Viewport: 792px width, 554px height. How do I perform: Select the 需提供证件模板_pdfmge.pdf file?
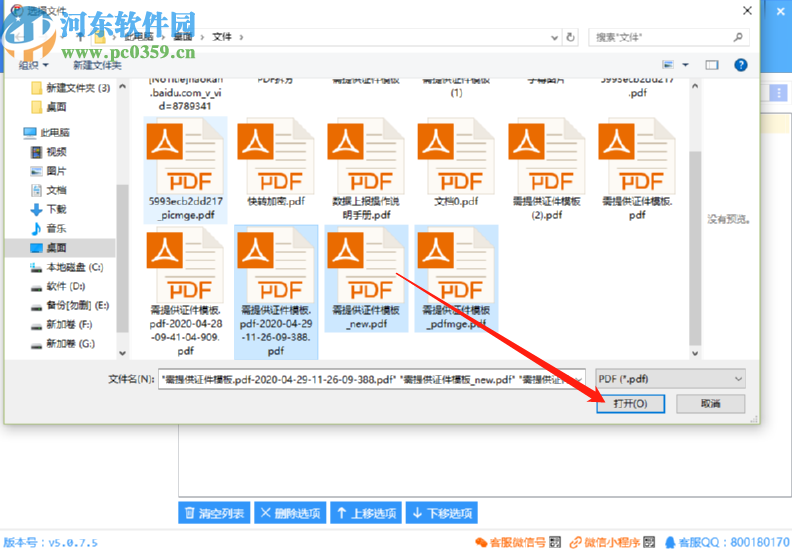pyautogui.click(x=456, y=279)
